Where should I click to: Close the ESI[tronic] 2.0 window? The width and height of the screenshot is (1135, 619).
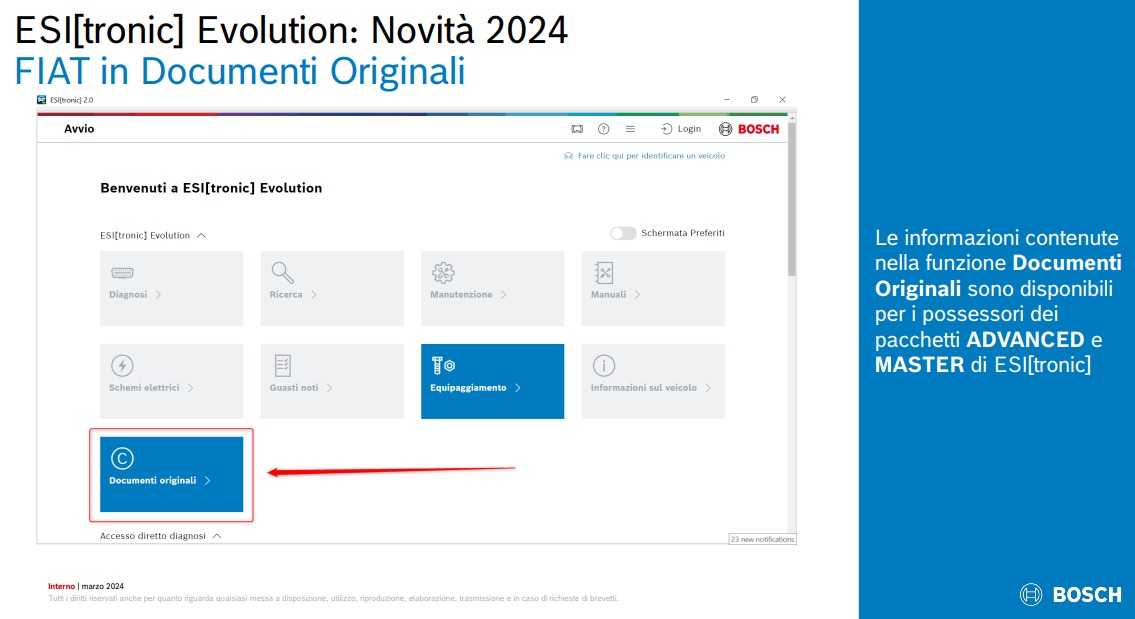point(782,100)
